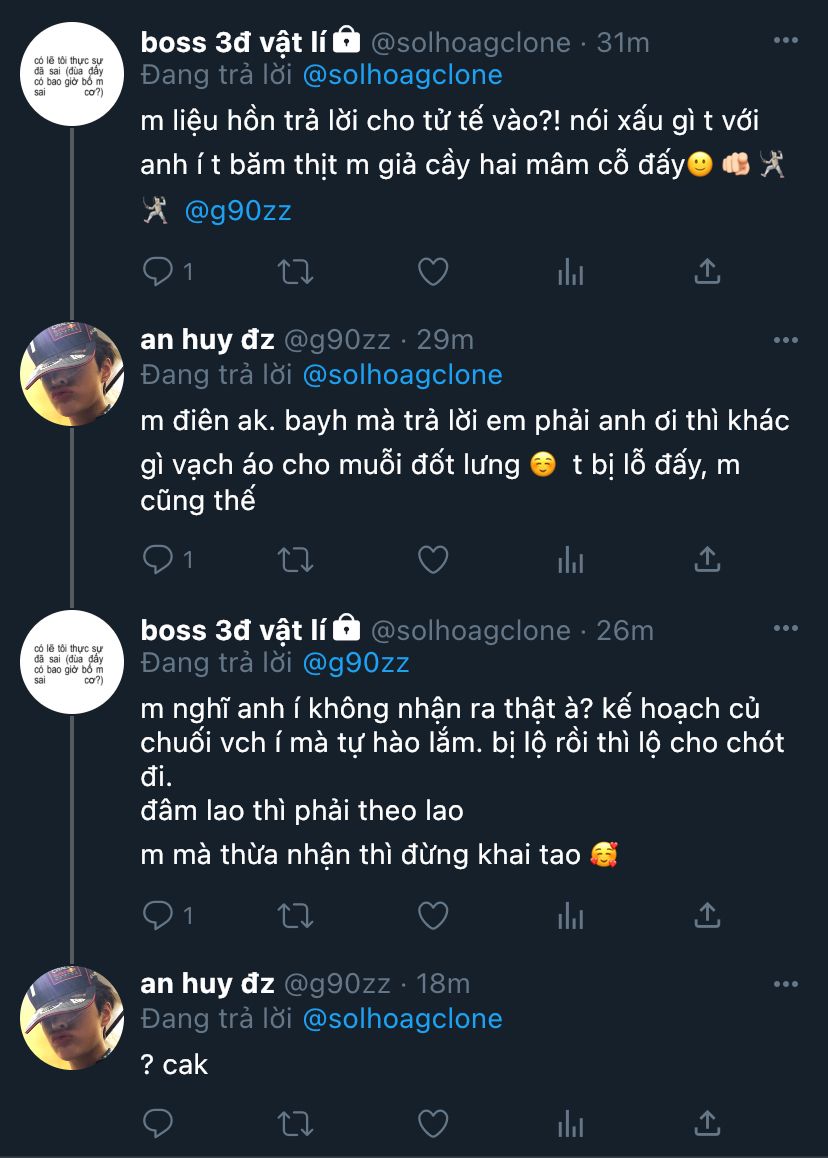View analytics of the 26m tweet
This screenshot has width=828, height=1158.
(570, 914)
